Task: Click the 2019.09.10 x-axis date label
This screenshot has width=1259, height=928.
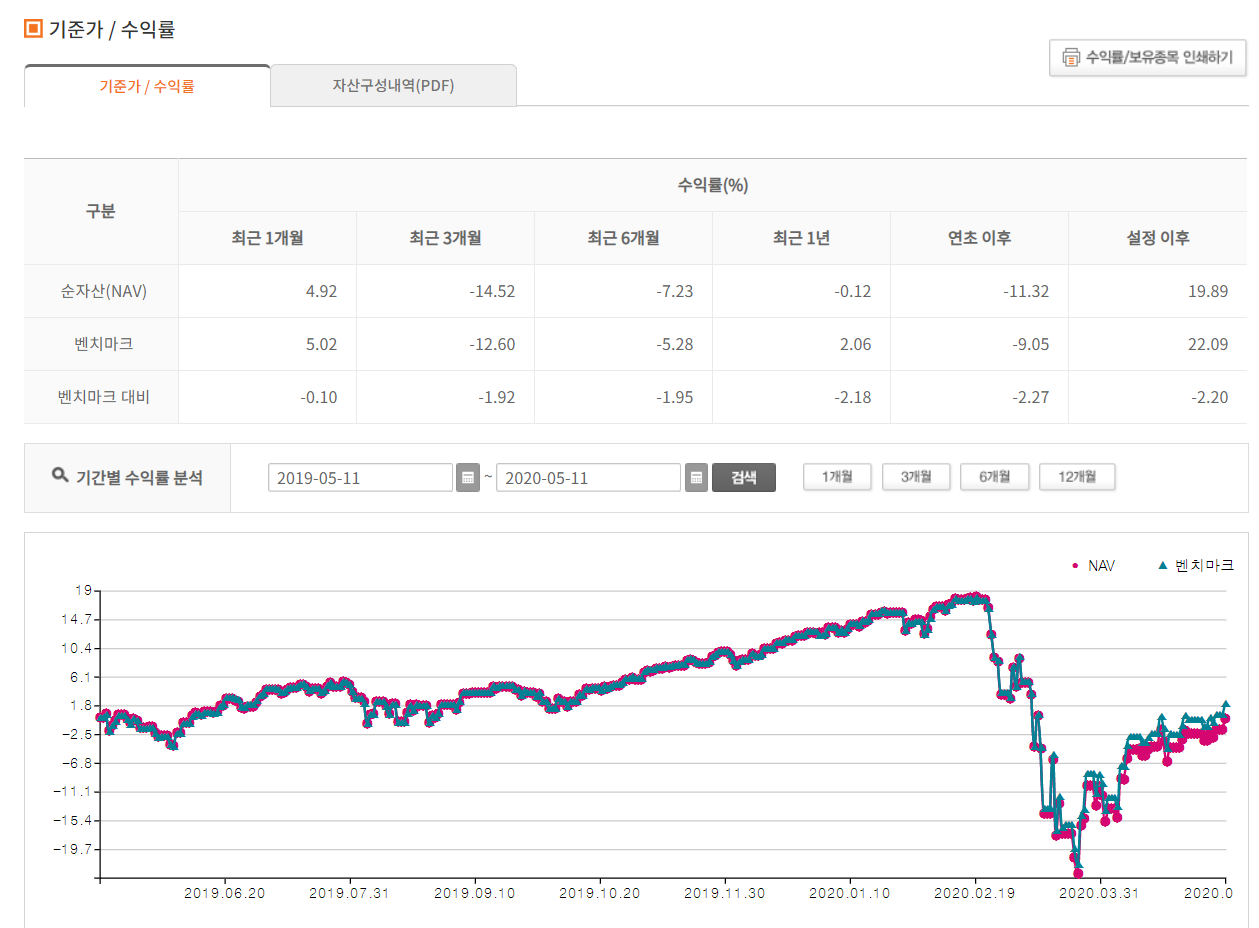Action: [475, 894]
